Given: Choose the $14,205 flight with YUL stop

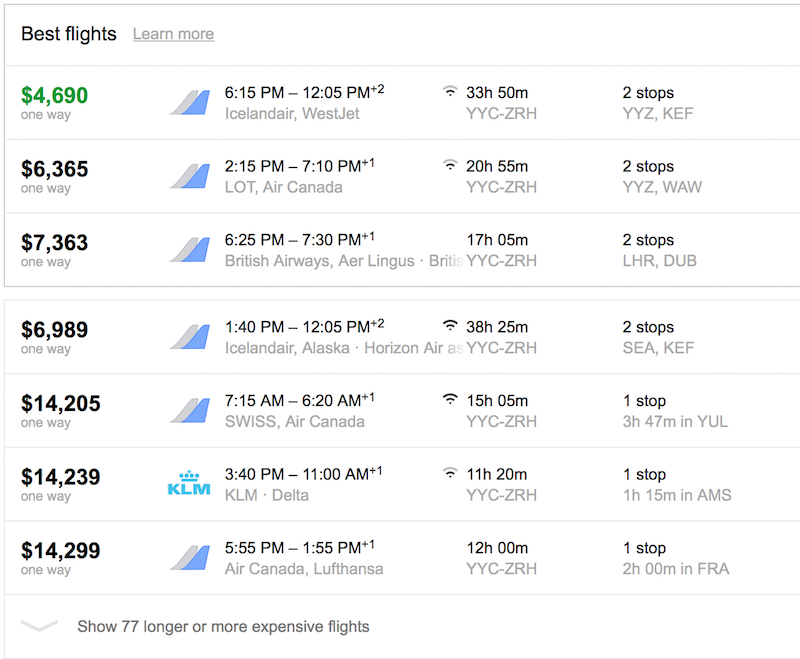Looking at the screenshot, I should 402,411.
